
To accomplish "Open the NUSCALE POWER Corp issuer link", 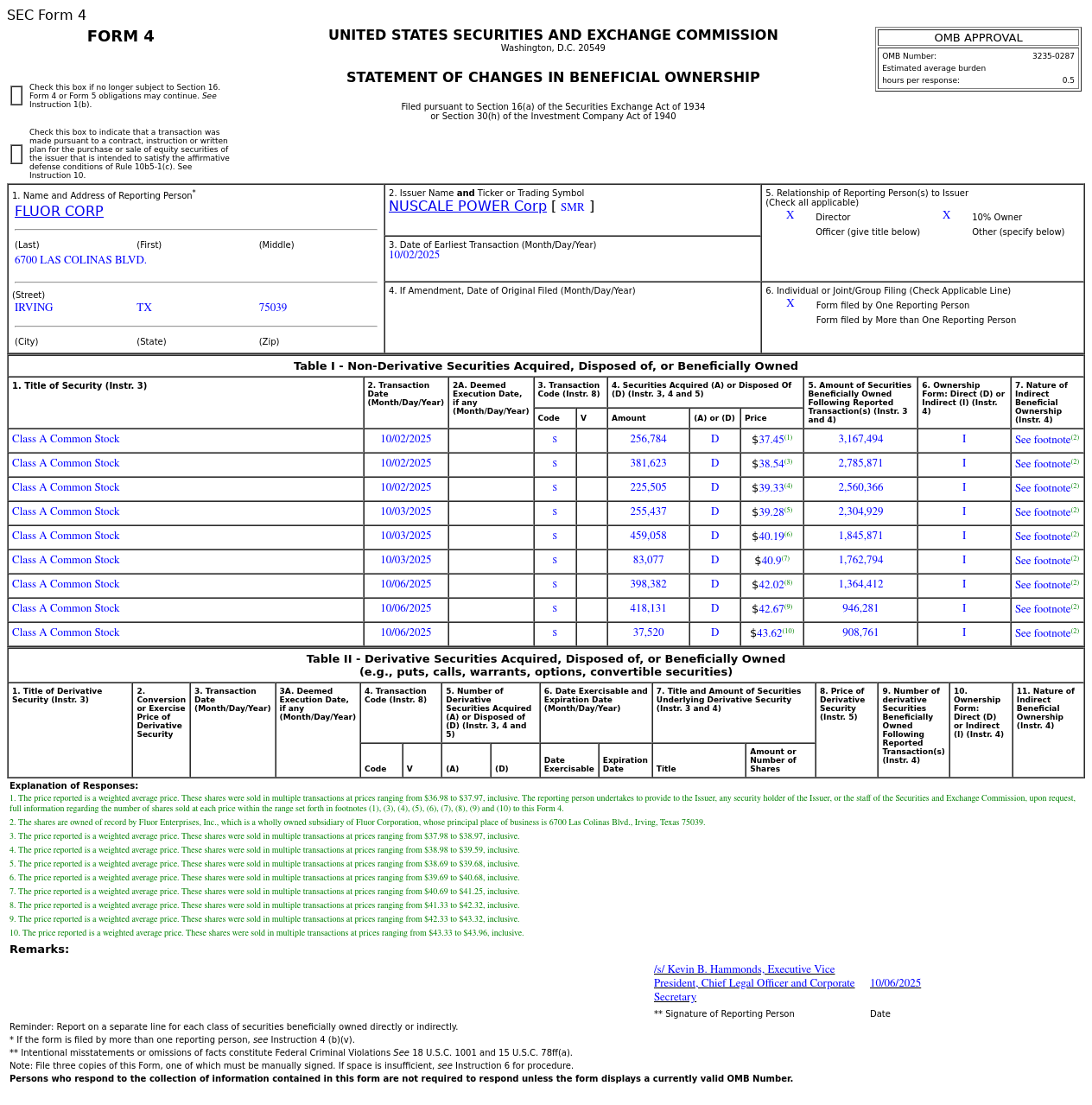I will tap(467, 206).
